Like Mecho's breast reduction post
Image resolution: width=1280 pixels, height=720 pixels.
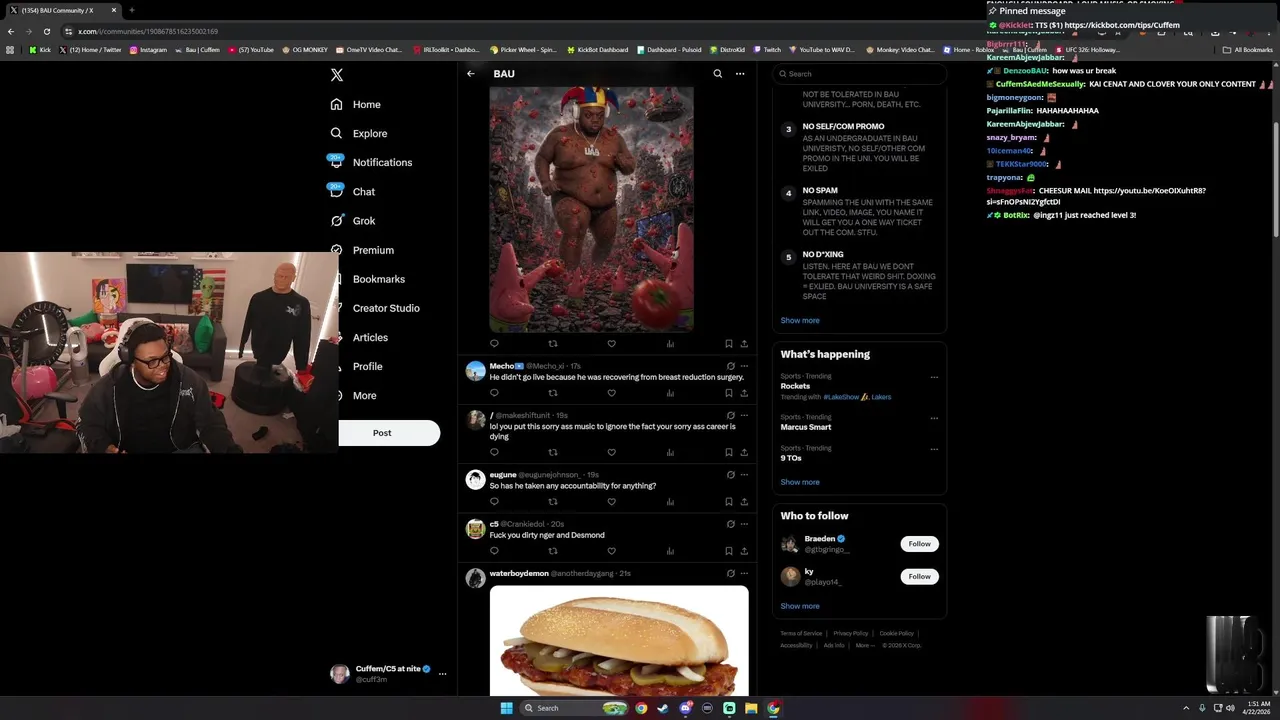pyautogui.click(x=611, y=393)
